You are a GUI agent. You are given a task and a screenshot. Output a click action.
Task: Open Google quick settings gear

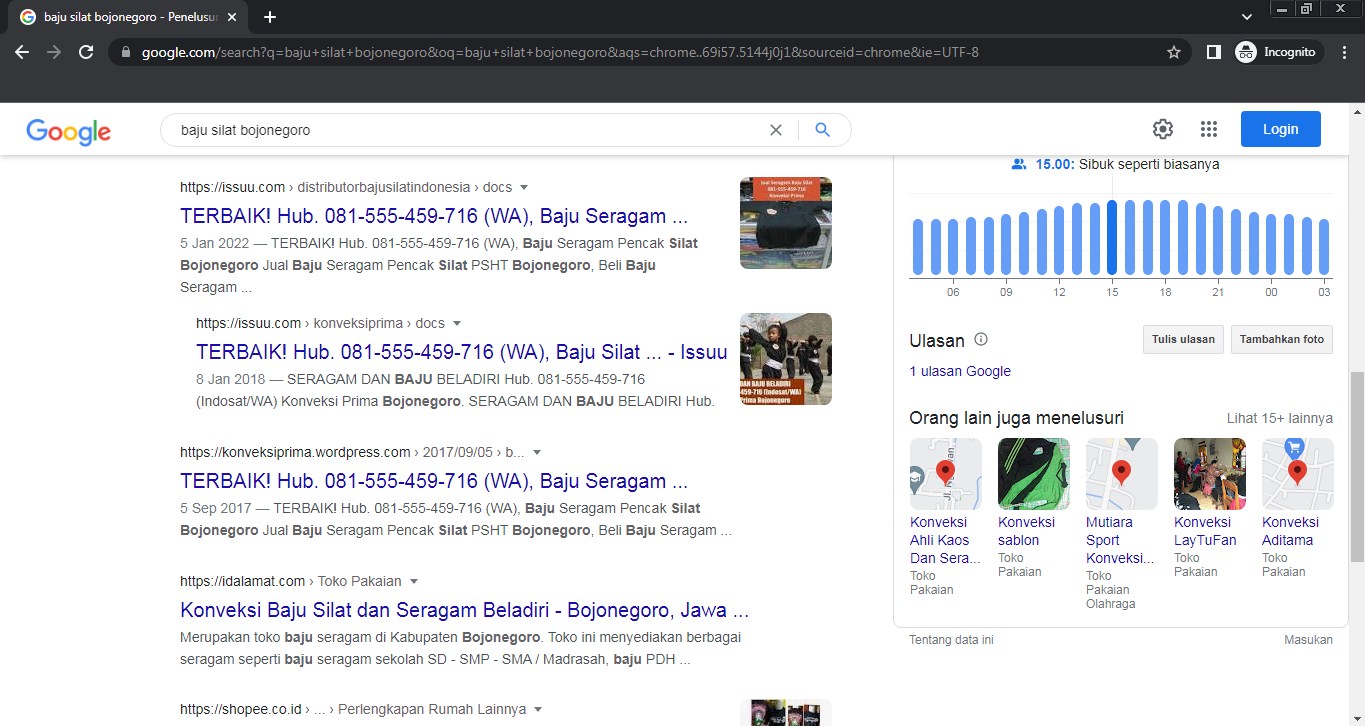tap(1162, 129)
